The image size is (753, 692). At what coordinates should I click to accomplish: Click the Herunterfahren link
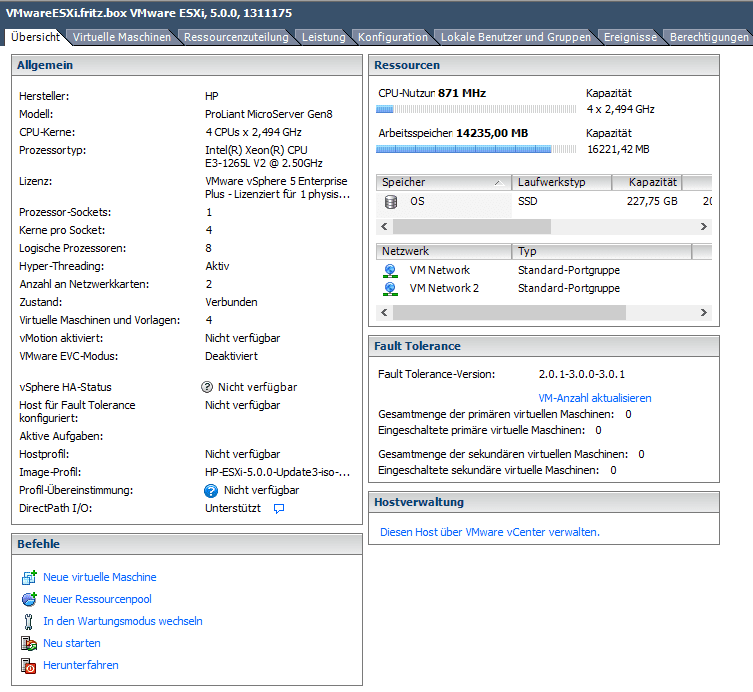(x=81, y=666)
